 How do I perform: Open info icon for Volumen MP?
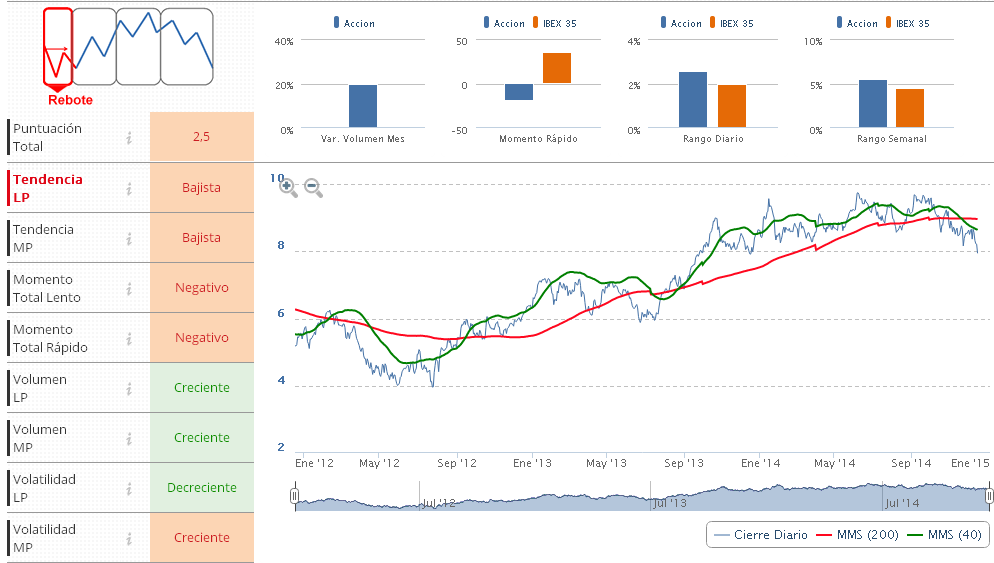coord(129,438)
